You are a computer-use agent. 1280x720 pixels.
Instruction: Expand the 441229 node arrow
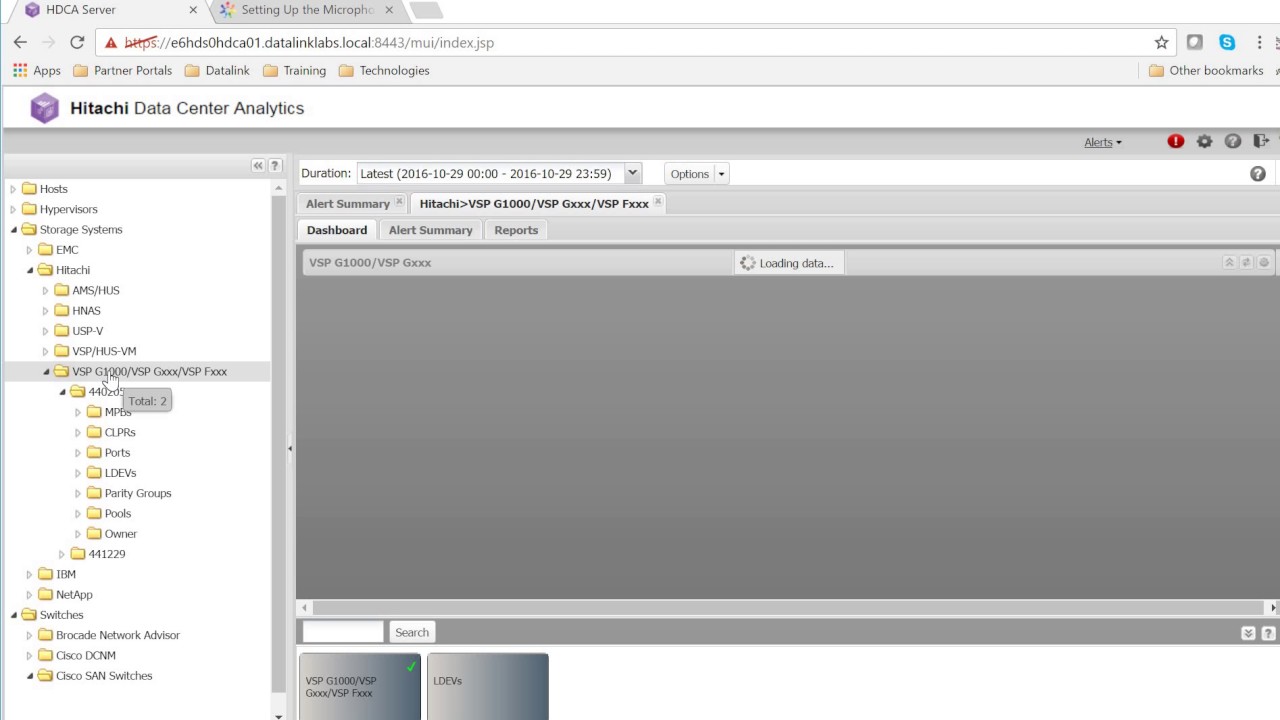[x=61, y=554]
